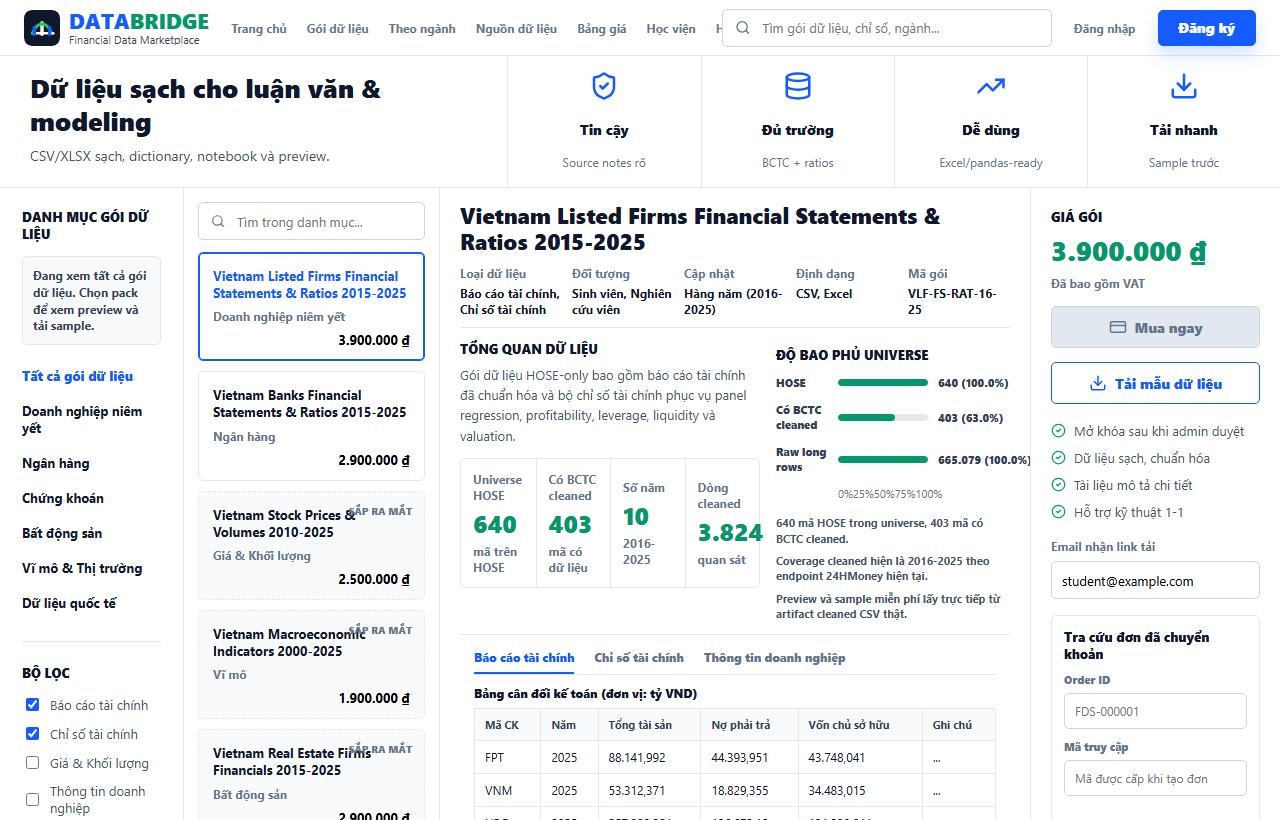Click the trend arrow icon above Dễ dùng
Viewport: 1280px width, 820px height.
[x=991, y=86]
